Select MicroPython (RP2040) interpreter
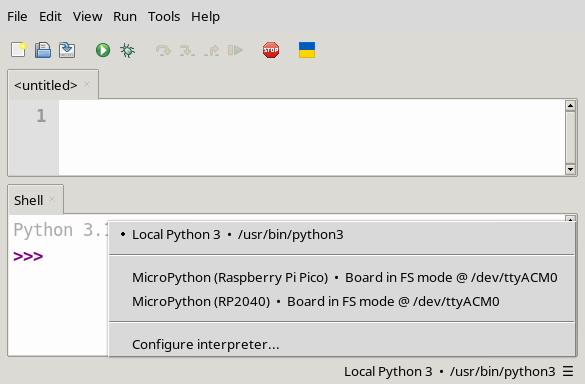 342,302
